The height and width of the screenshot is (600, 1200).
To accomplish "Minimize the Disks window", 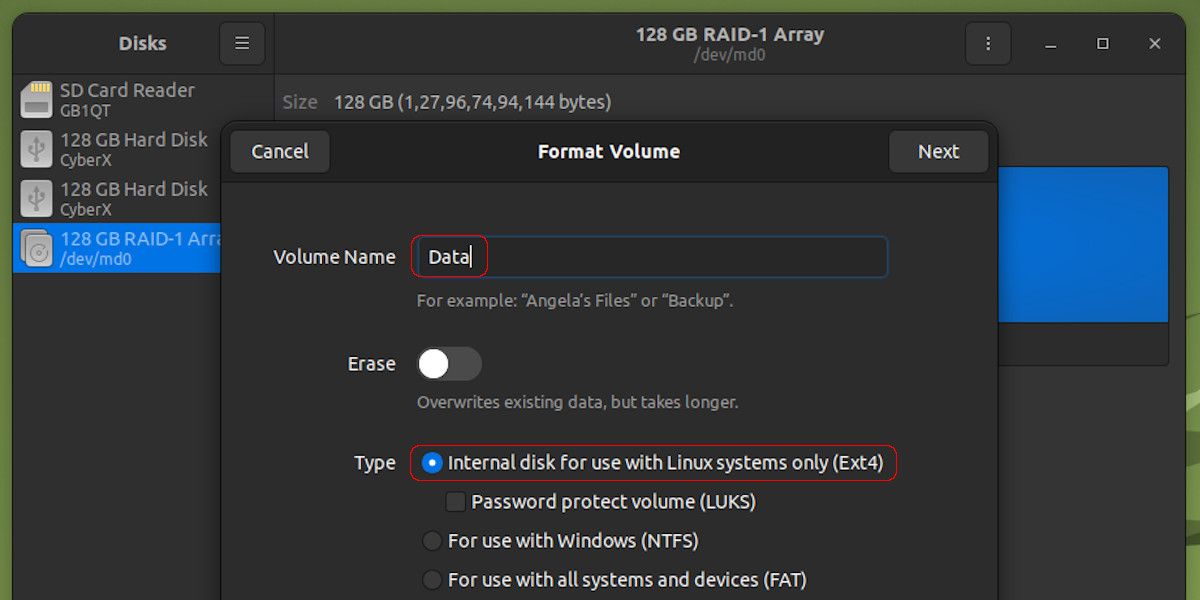I will pos(1050,44).
